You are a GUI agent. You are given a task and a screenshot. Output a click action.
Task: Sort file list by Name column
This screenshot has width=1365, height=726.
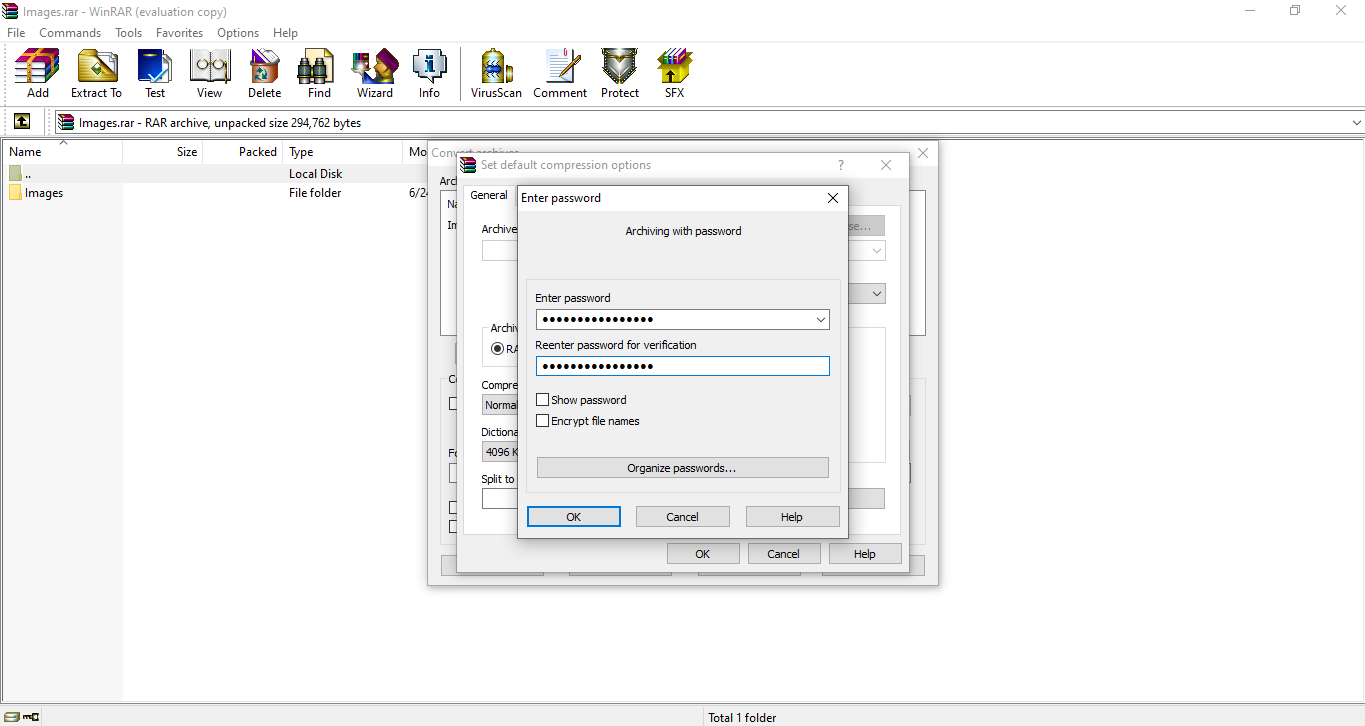(62, 152)
